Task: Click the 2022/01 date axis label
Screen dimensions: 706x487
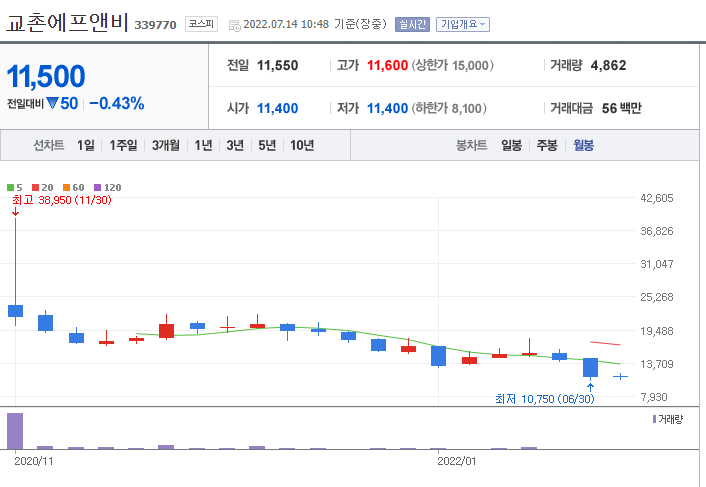Action: tap(457, 461)
